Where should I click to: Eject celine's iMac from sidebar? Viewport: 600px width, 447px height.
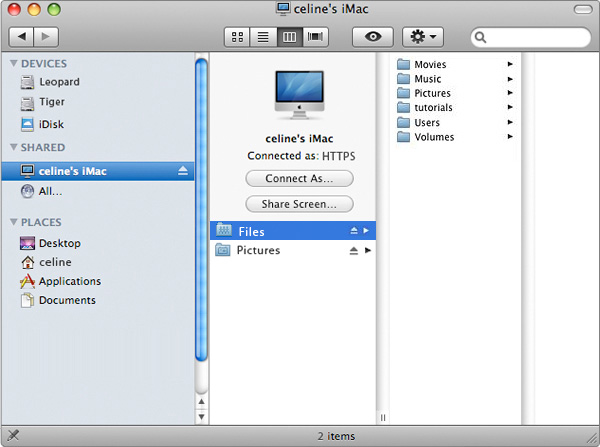183,171
